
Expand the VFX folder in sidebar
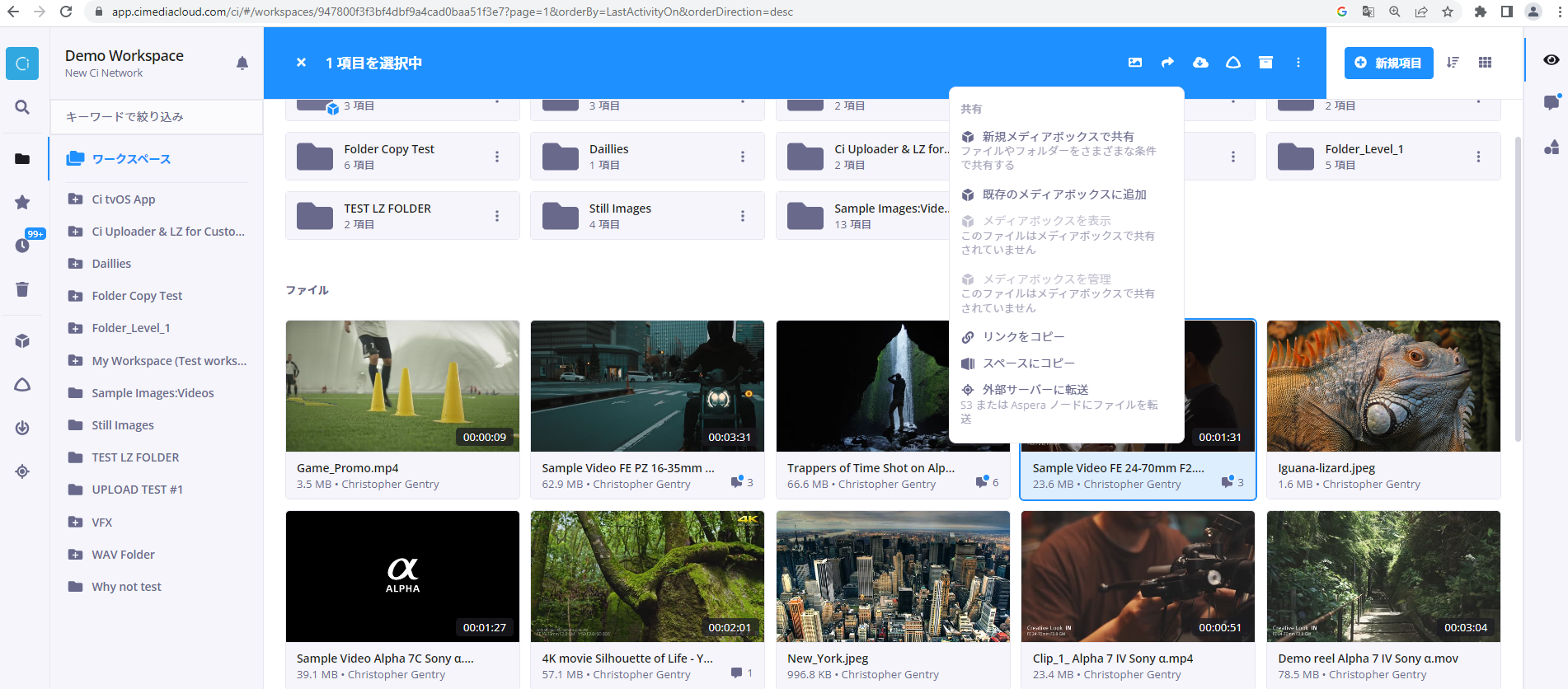coord(75,523)
